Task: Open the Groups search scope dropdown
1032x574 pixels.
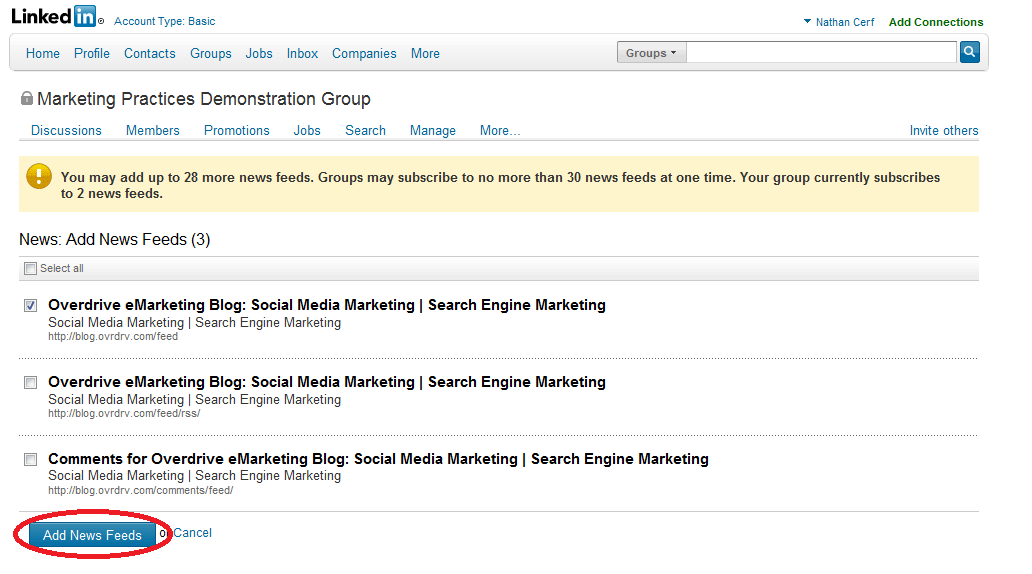Action: [651, 53]
